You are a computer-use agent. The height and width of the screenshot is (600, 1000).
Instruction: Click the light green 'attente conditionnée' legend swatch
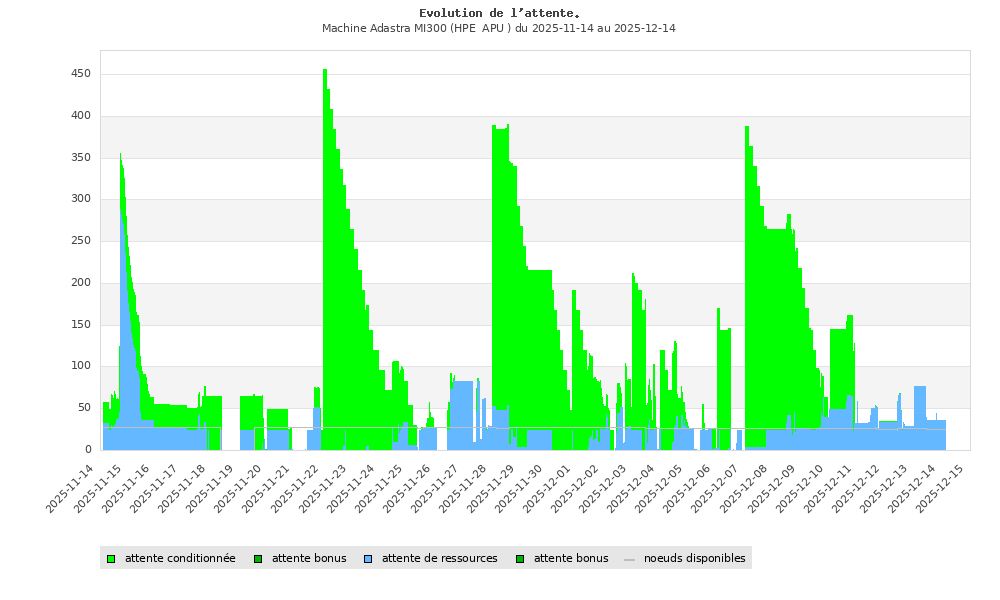click(111, 559)
